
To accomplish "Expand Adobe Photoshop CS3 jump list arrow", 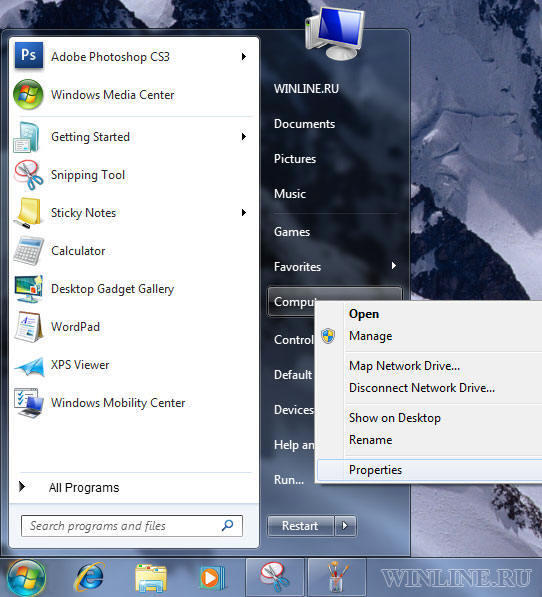I will pos(244,56).
